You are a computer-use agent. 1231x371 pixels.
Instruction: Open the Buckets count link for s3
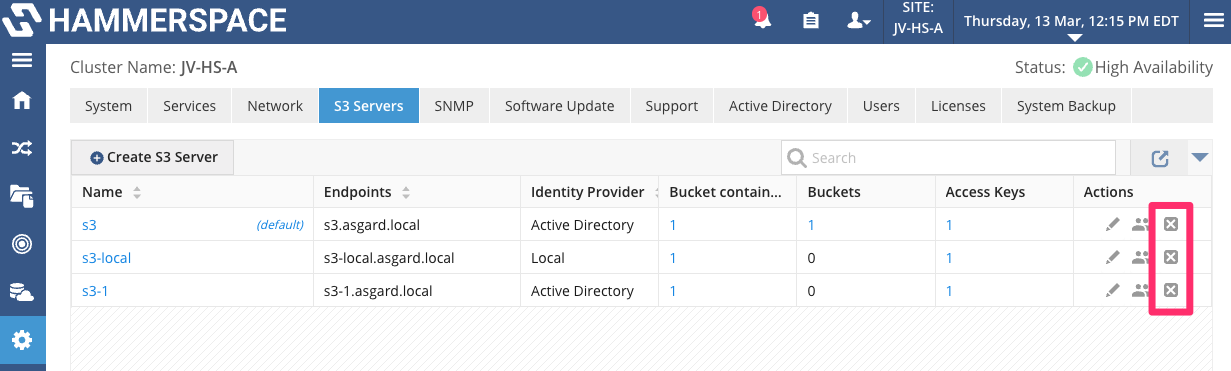coord(811,225)
